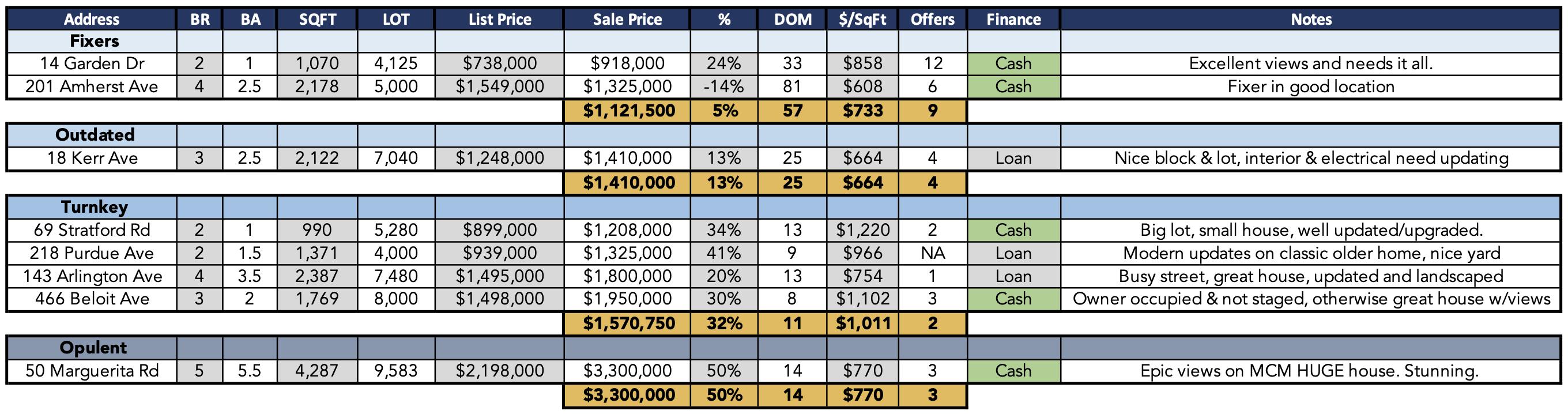Click the $1,549,000 list price for Amherst
The width and height of the screenshot is (1568, 414).
[x=499, y=87]
